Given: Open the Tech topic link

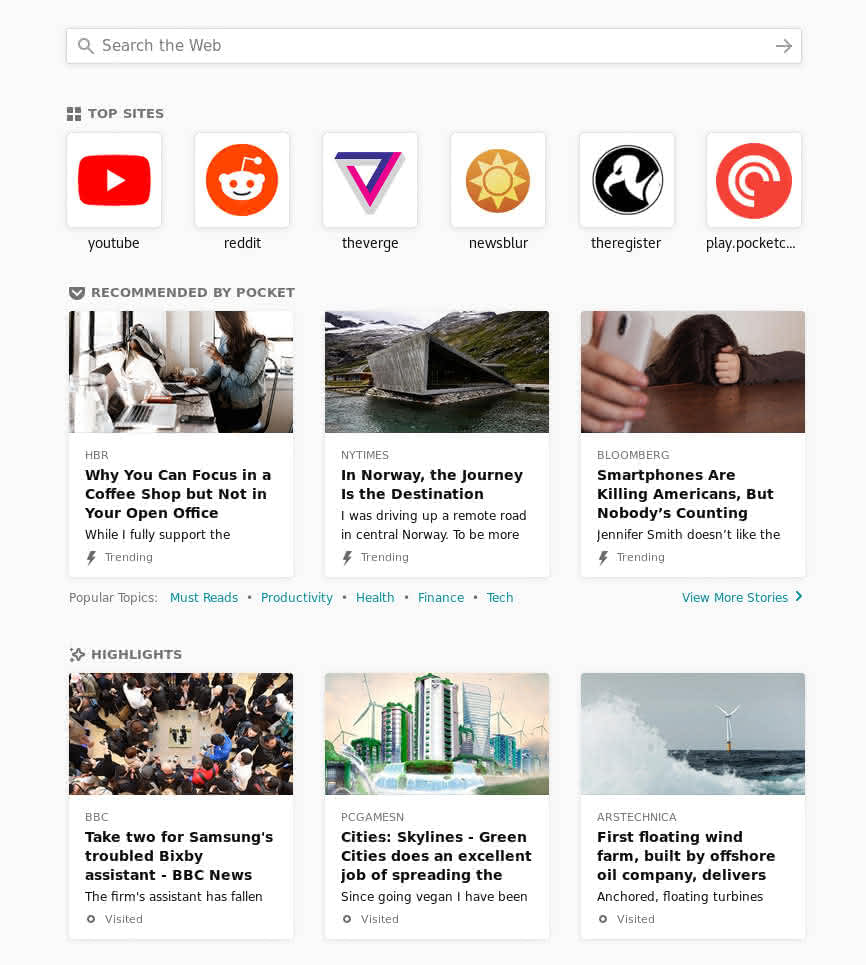Looking at the screenshot, I should [x=500, y=598].
